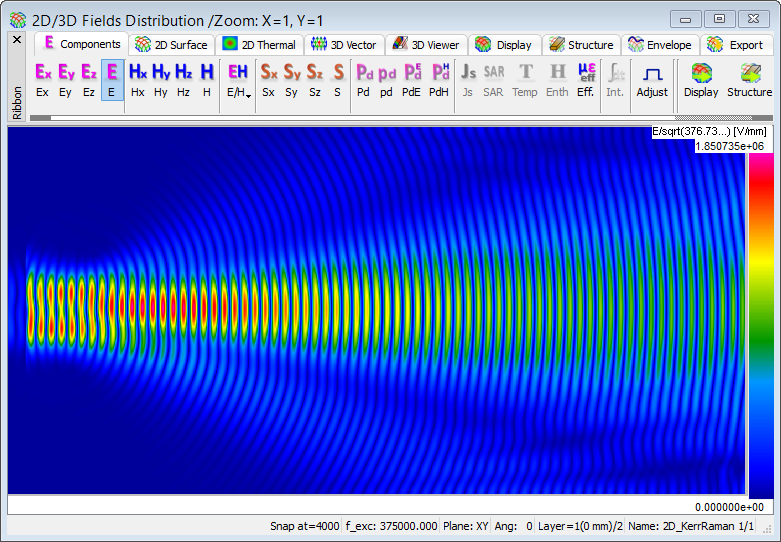This screenshot has height=542, width=781.
Task: Click the PdE power density icon
Action: point(411,79)
